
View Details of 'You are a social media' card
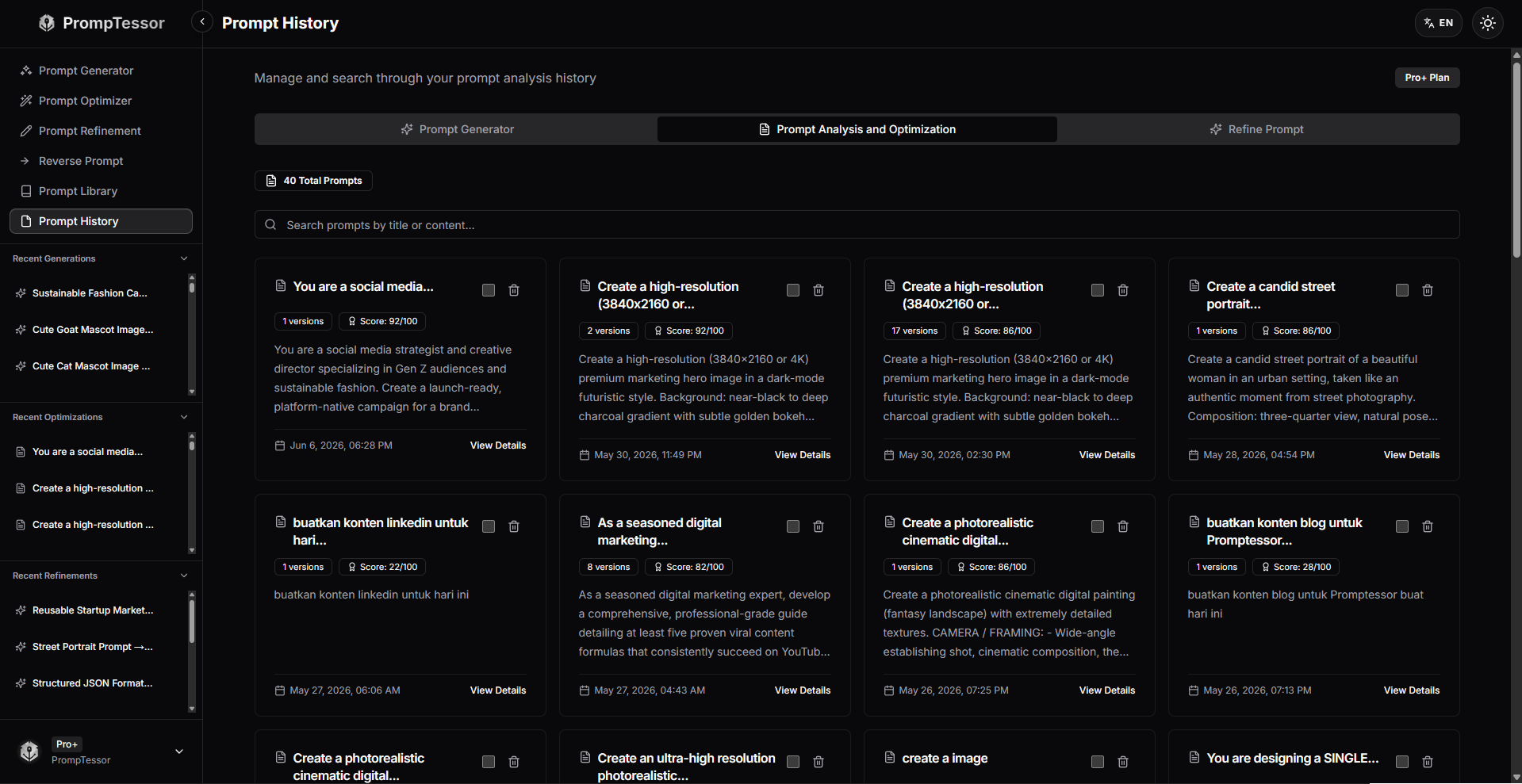tap(498, 446)
